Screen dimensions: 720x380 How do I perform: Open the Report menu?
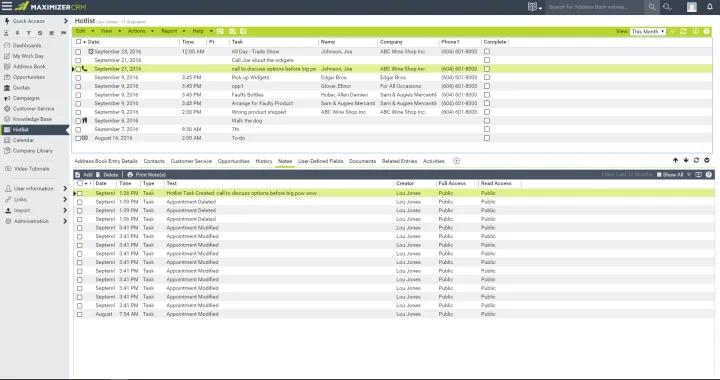coord(173,31)
